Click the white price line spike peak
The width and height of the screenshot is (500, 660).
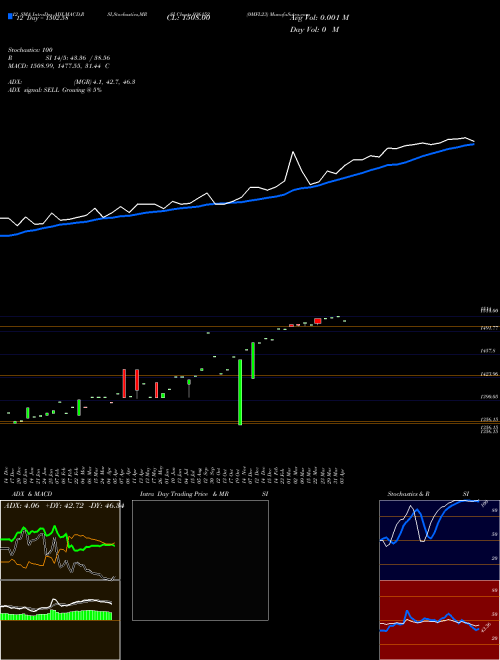pos(293,152)
